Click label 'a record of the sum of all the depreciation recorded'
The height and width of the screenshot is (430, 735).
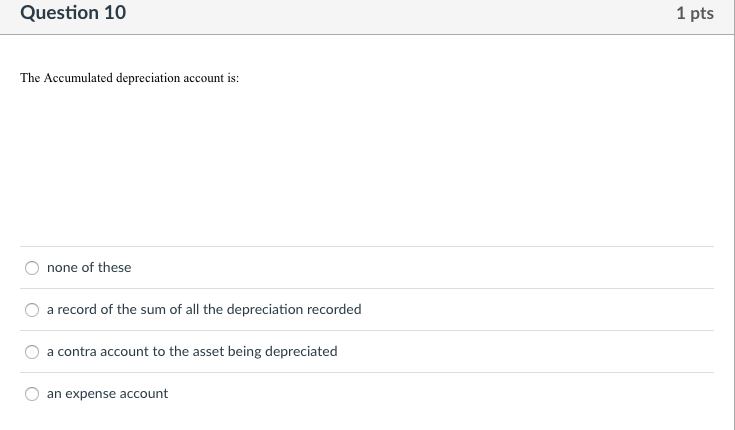204,309
